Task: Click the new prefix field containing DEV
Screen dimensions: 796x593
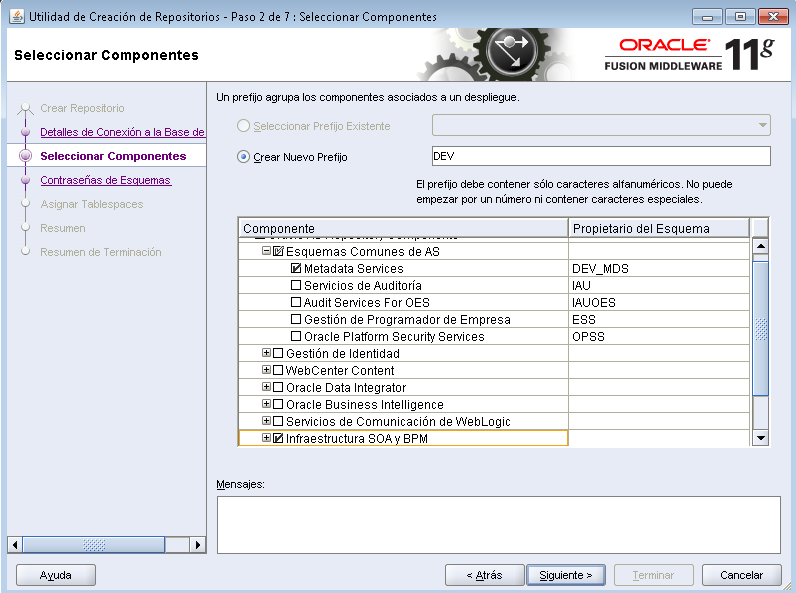Action: [x=601, y=156]
